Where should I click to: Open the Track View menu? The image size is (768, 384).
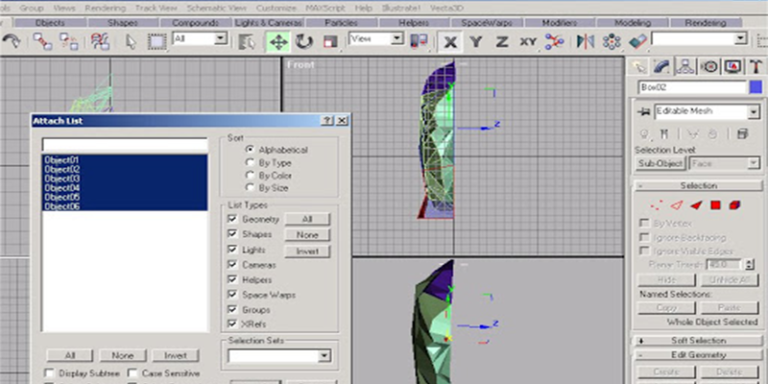click(x=156, y=8)
